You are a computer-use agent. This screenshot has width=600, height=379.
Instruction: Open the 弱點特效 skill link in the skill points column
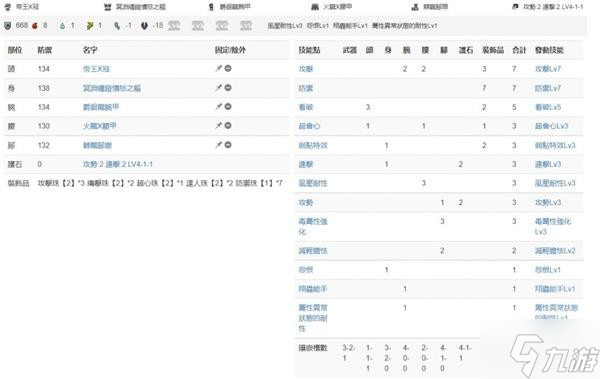pos(313,145)
